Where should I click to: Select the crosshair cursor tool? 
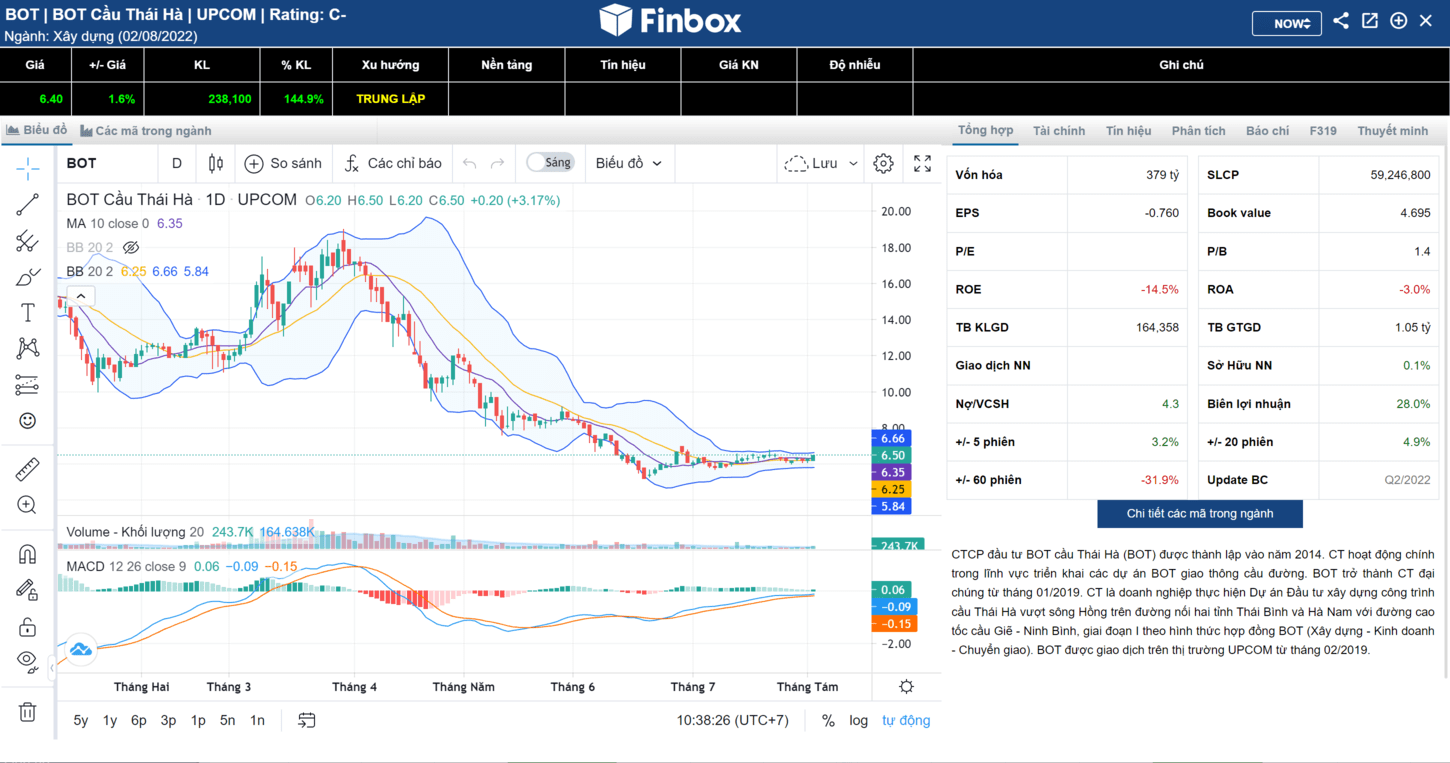[x=27, y=167]
